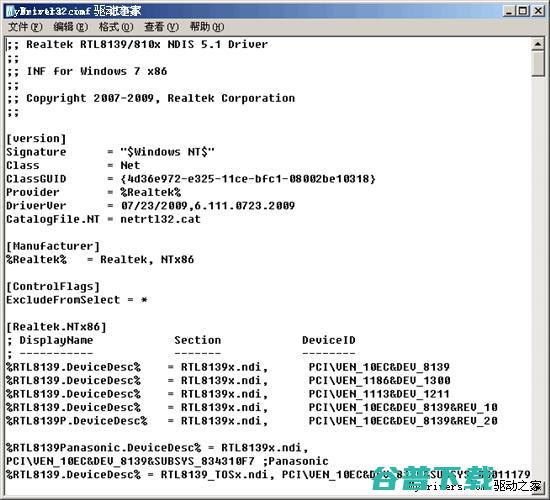The image size is (550, 500).
Task: Maximize the Notepad window
Action: [x=522, y=11]
